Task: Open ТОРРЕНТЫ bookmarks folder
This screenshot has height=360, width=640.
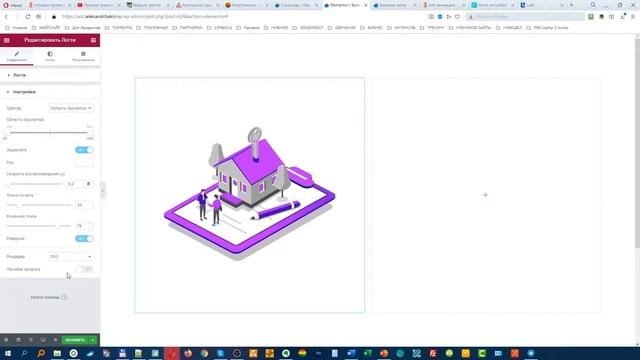Action: point(118,28)
